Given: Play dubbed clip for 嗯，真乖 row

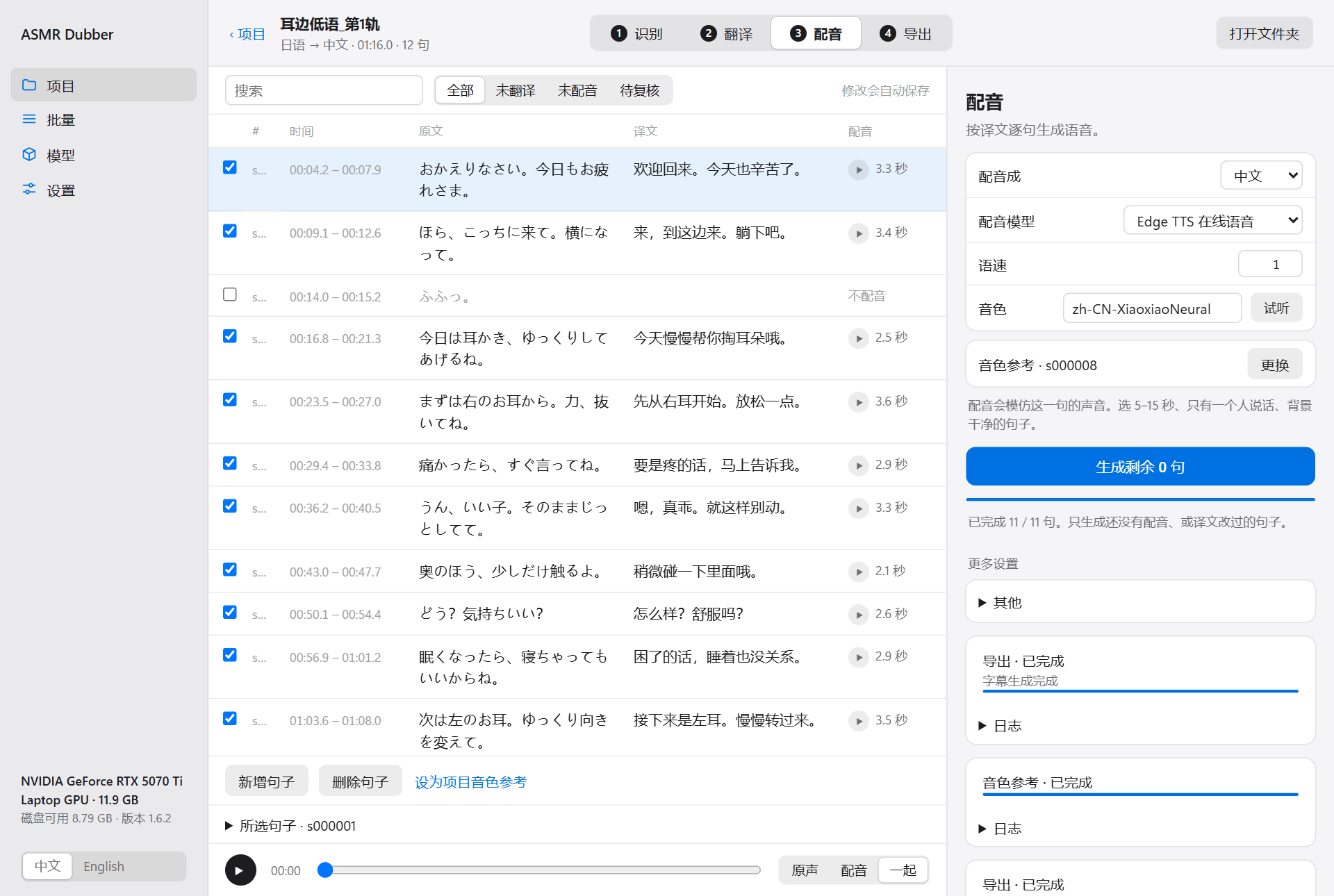Looking at the screenshot, I should point(859,508).
